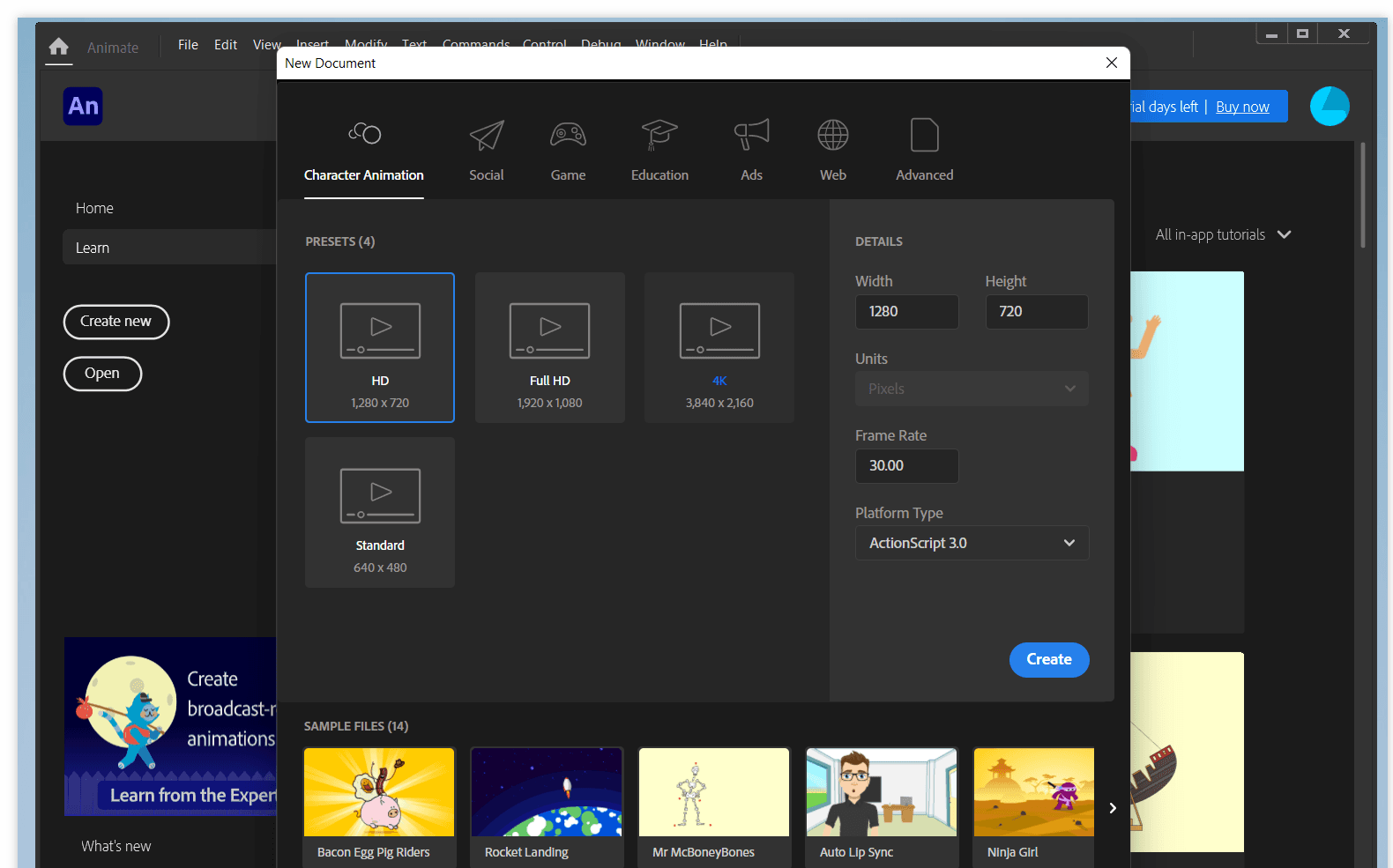Open the Rocket Landing sample file

[547, 802]
